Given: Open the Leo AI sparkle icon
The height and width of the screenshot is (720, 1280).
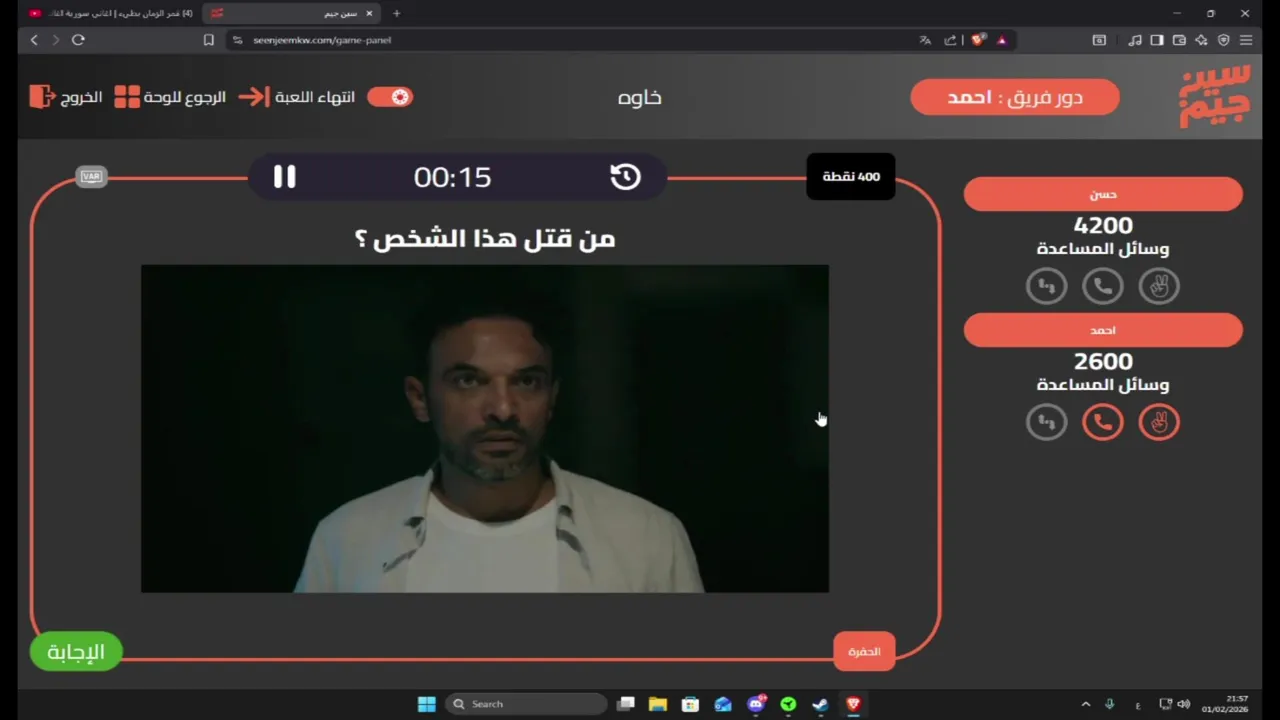Looking at the screenshot, I should coord(1201,40).
